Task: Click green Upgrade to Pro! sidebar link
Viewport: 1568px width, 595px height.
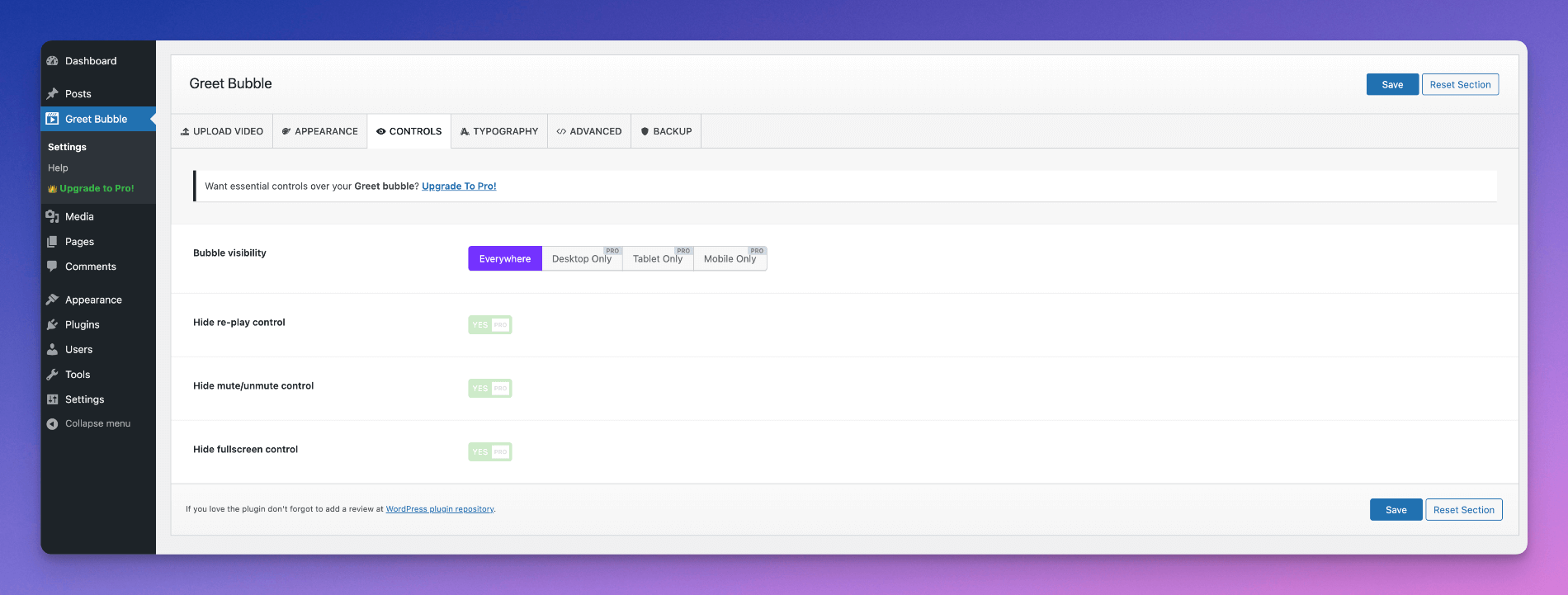Action: pos(97,188)
